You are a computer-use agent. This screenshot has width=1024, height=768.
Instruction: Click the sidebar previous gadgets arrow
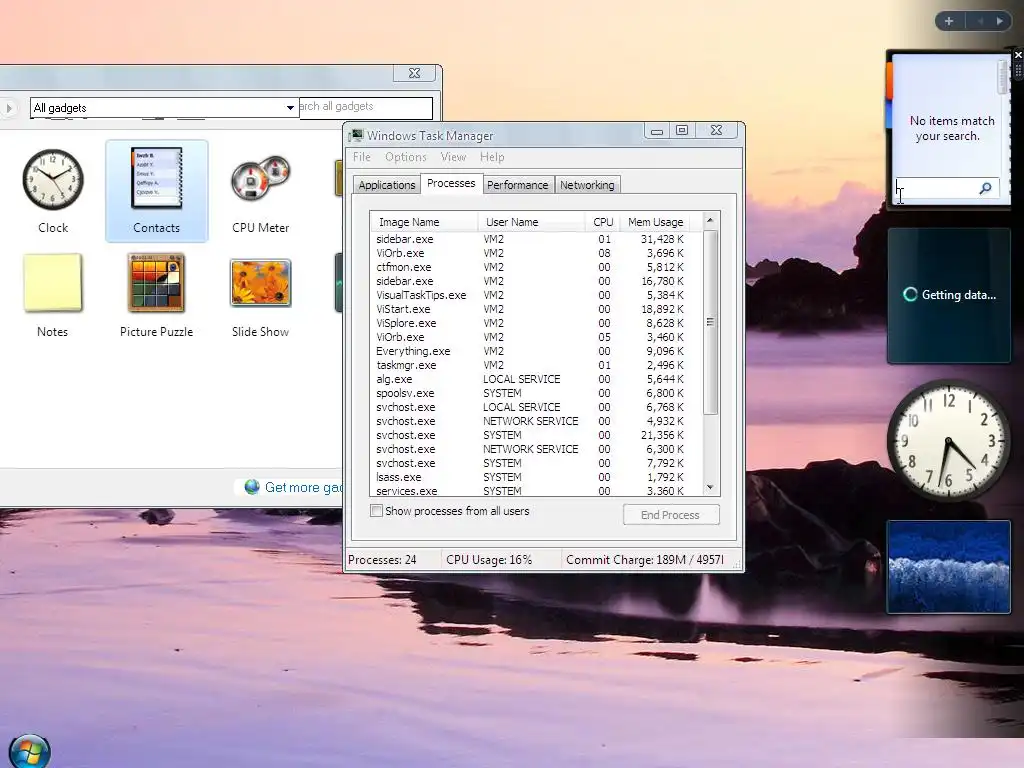pyautogui.click(x=980, y=21)
